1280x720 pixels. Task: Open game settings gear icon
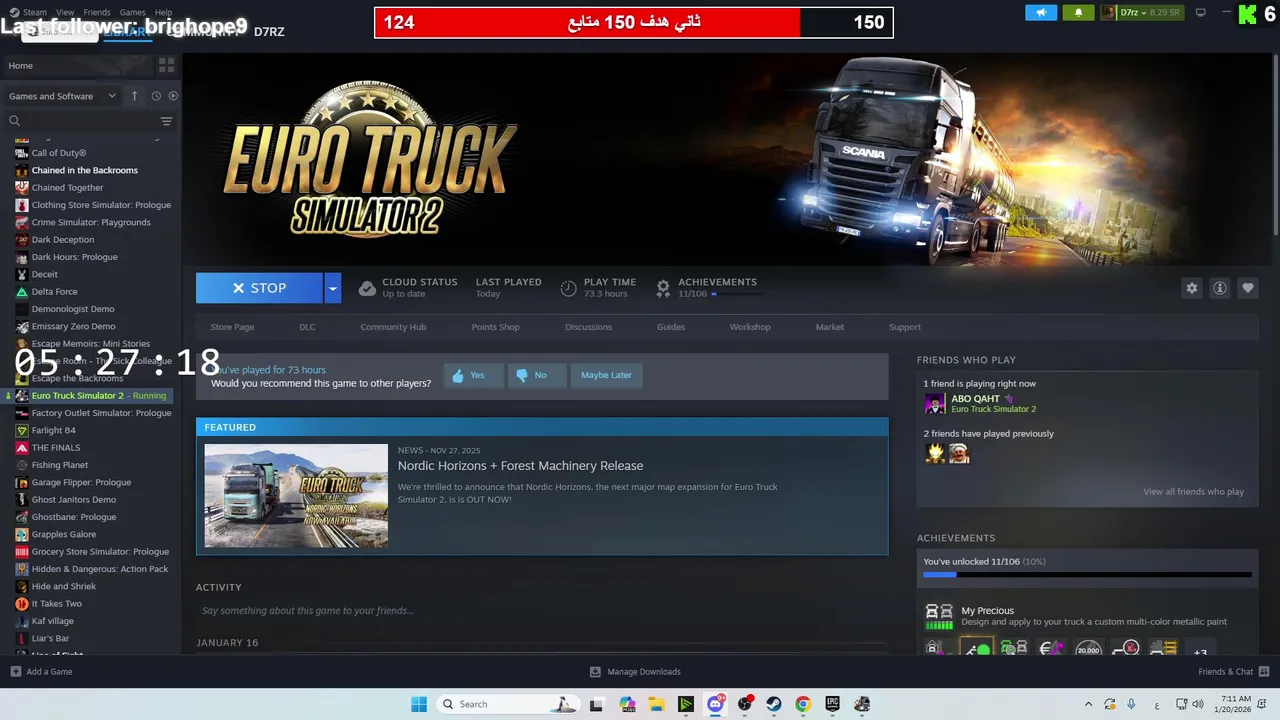(x=1192, y=288)
